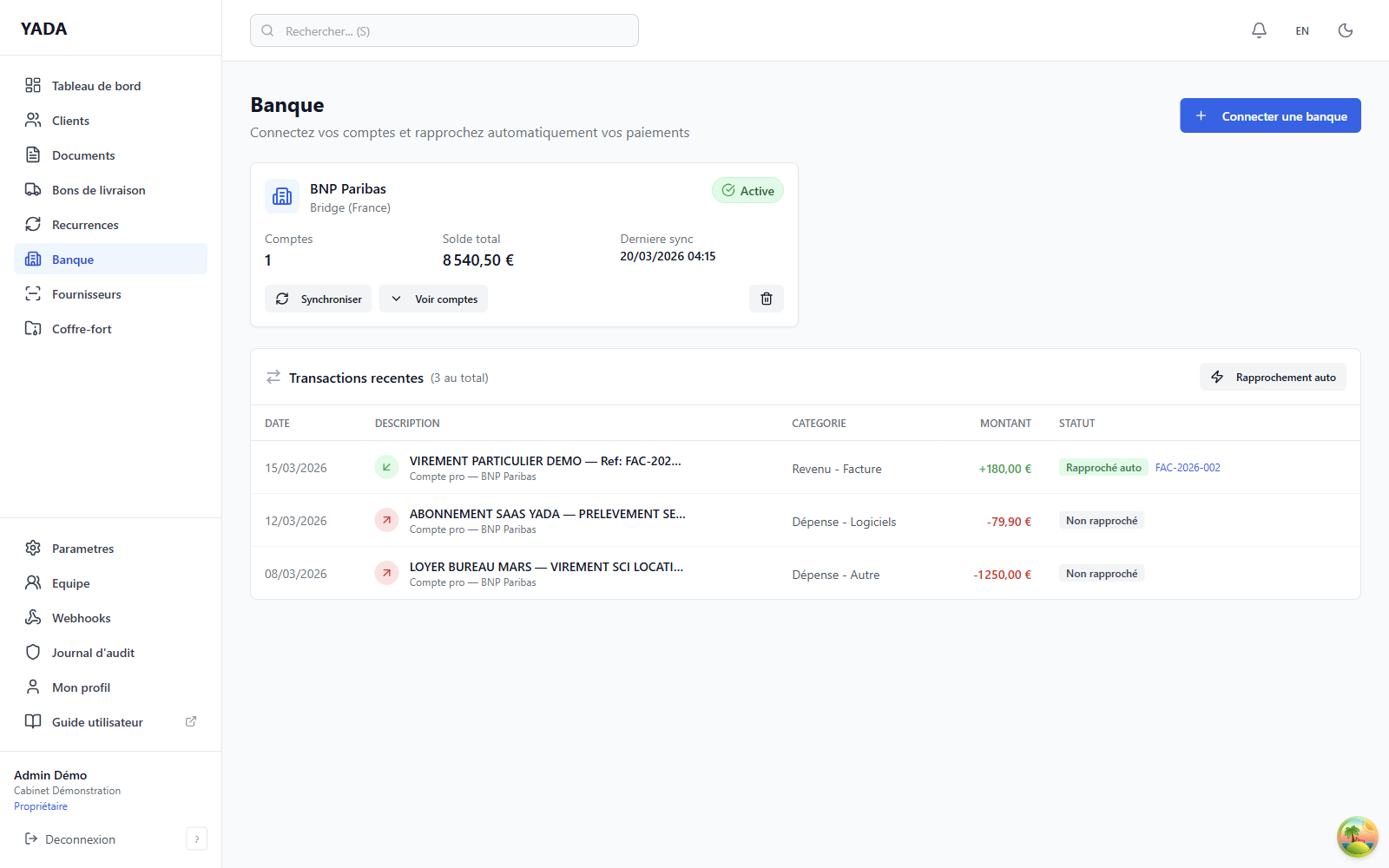1389x868 pixels.
Task: Expand Voir comptes dropdown
Action: pyautogui.click(x=433, y=298)
